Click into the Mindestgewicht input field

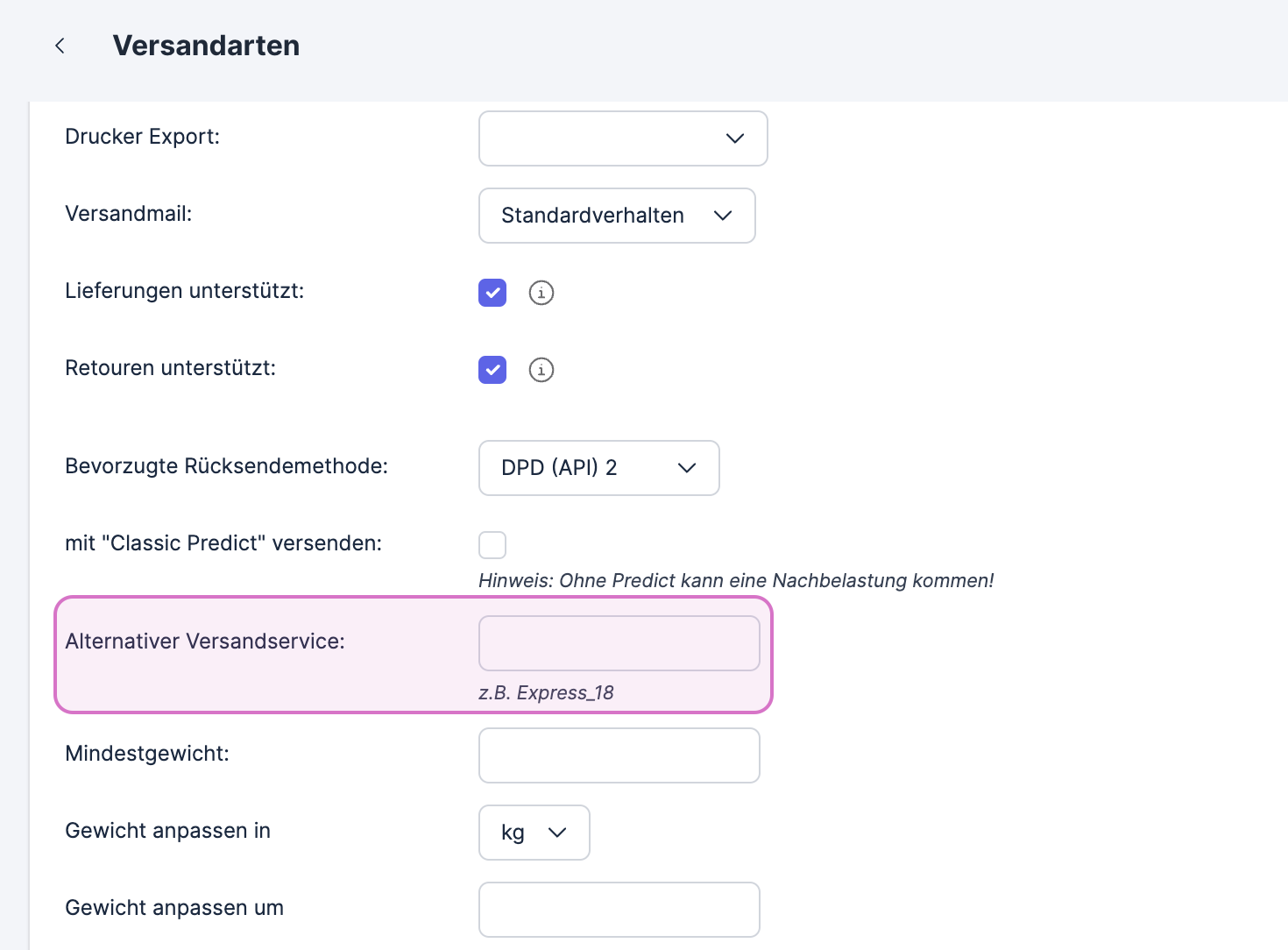point(619,755)
